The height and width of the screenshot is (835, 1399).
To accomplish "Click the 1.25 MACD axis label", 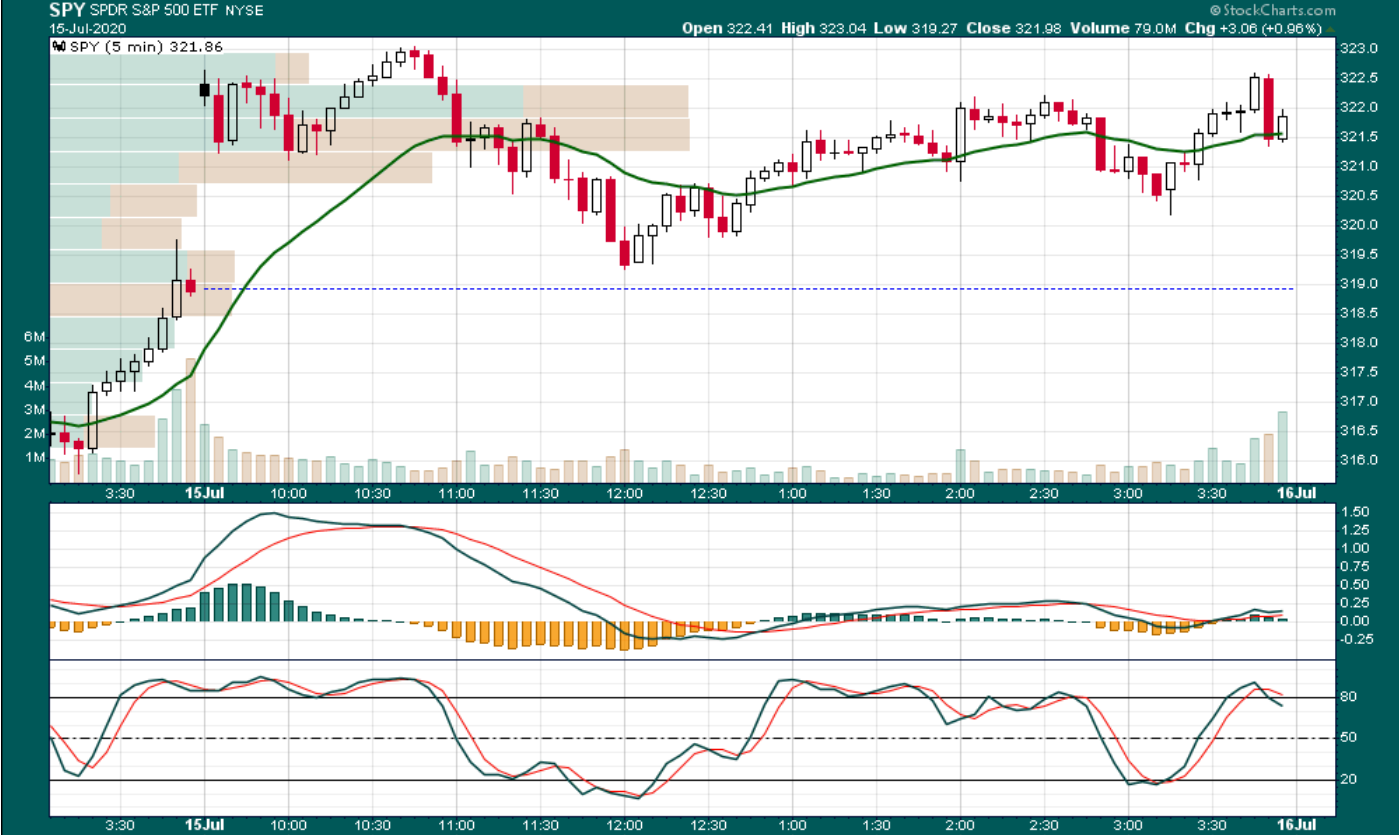I will pos(1355,530).
